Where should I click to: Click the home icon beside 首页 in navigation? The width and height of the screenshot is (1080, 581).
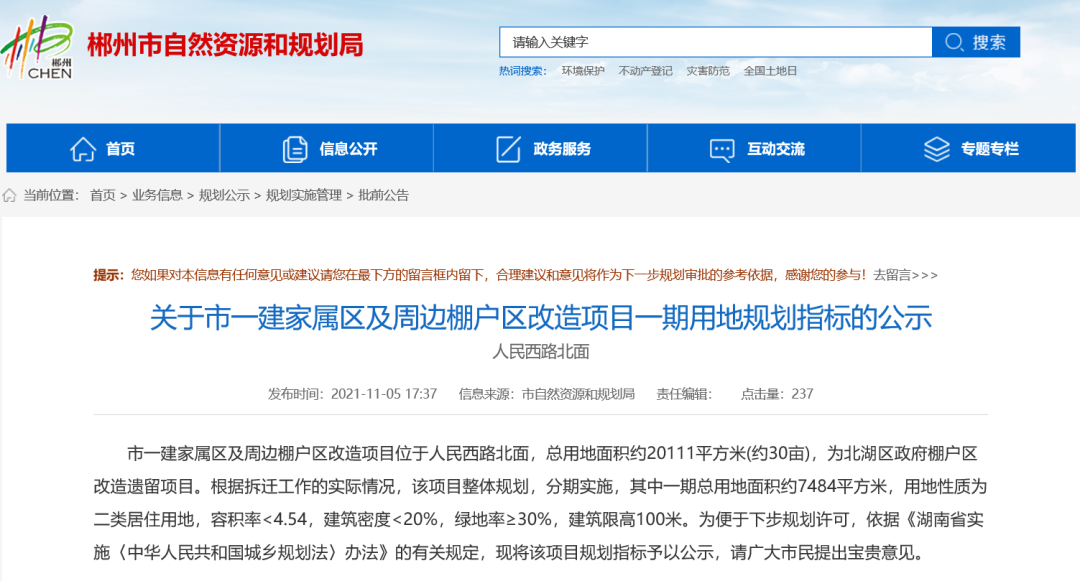click(x=82, y=147)
